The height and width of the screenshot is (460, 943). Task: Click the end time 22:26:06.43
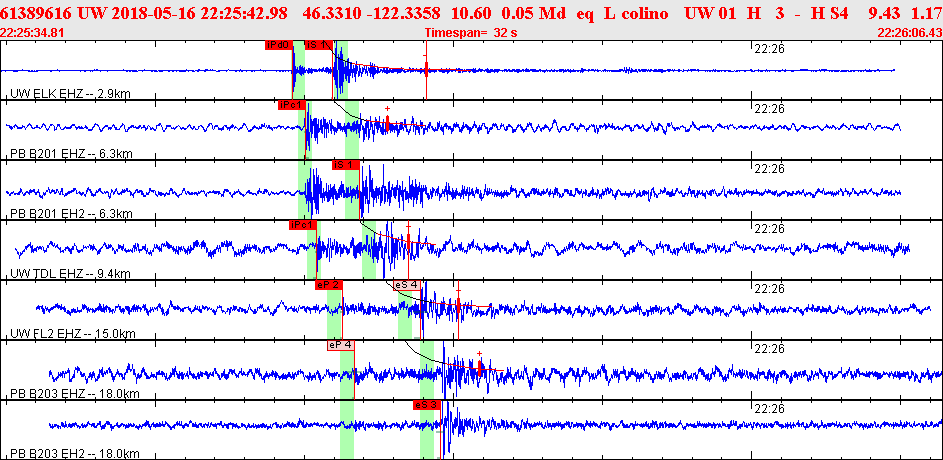pos(910,33)
